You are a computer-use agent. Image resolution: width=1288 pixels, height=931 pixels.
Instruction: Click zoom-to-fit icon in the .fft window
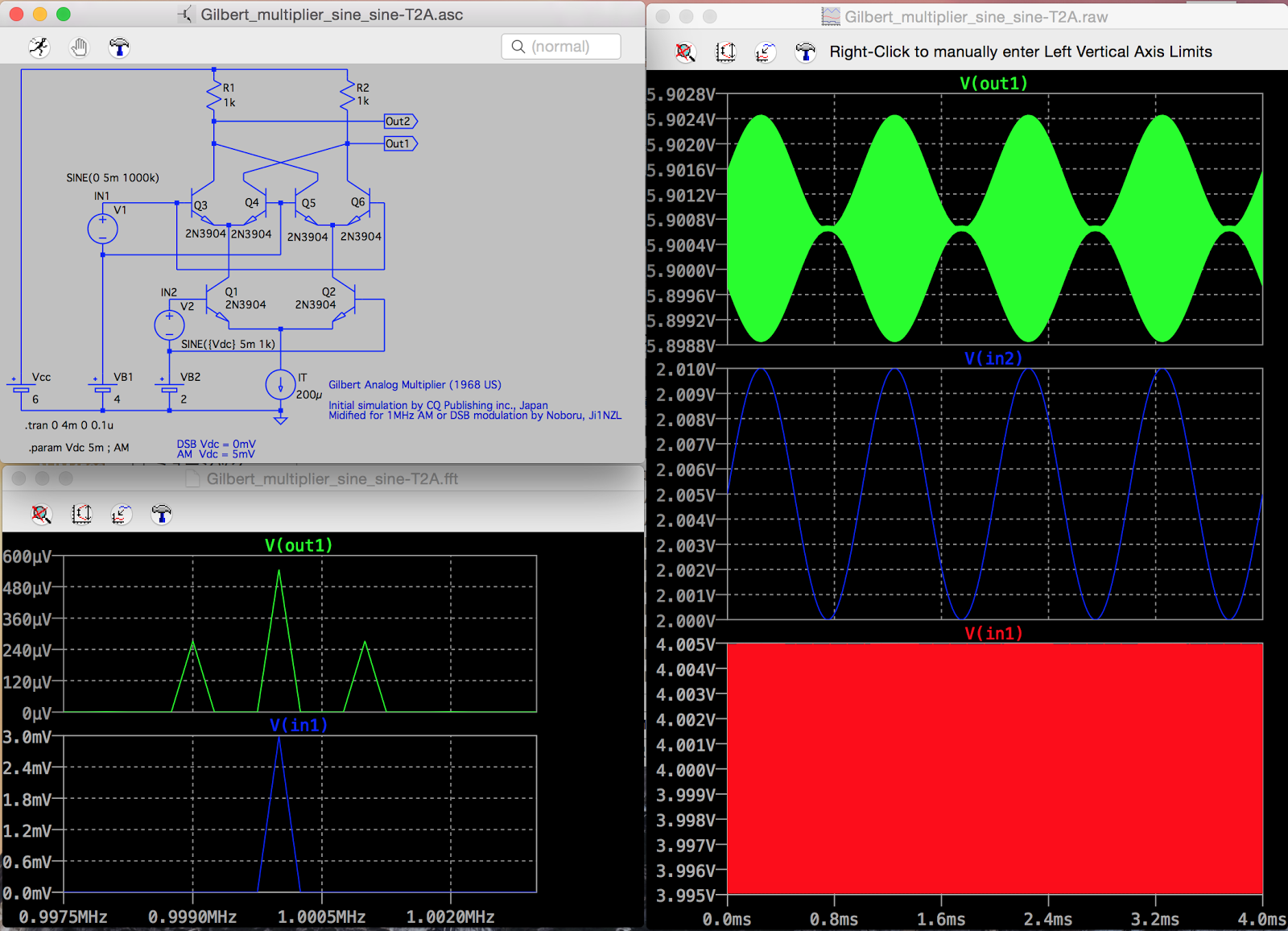(41, 515)
